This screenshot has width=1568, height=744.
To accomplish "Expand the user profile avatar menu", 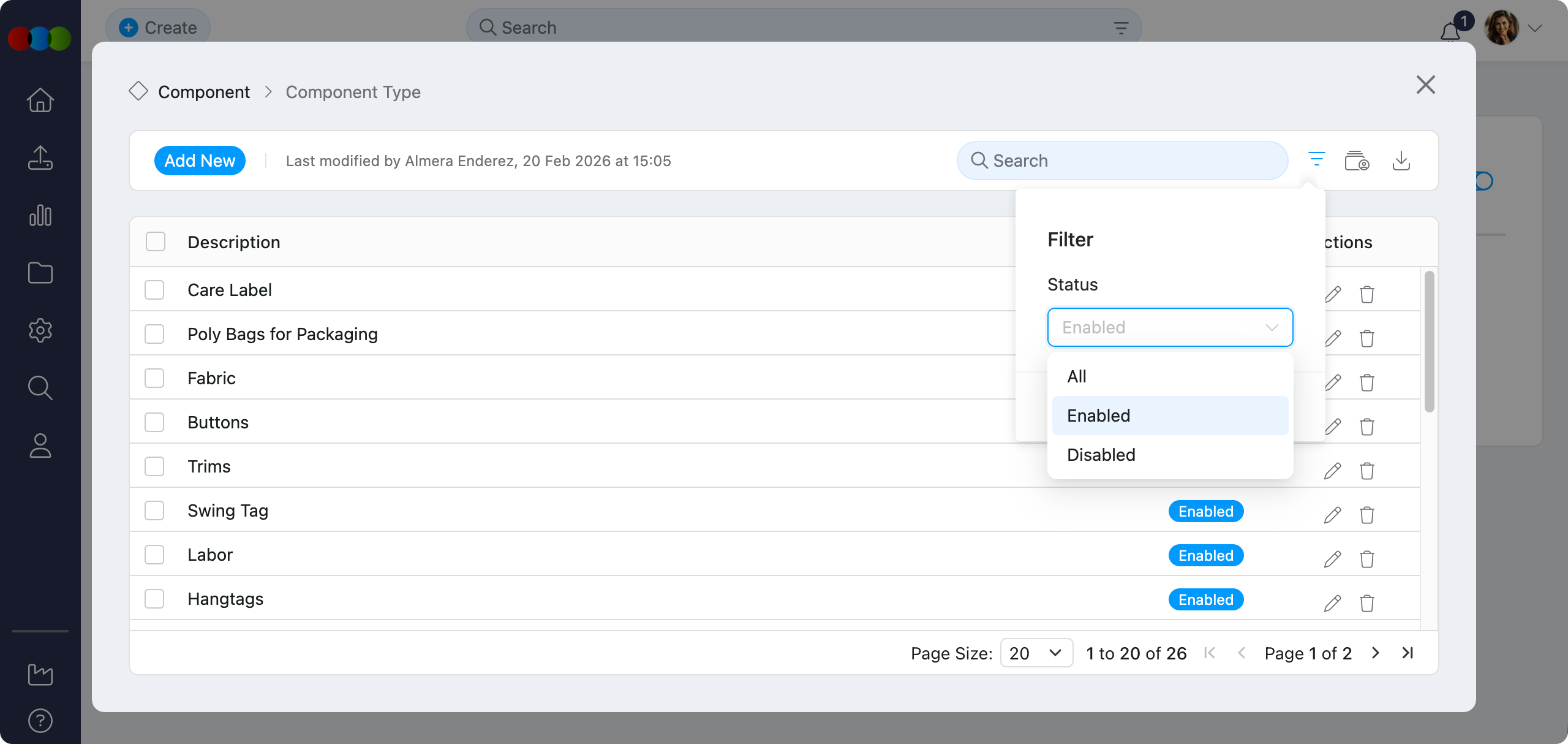I will click(1502, 28).
